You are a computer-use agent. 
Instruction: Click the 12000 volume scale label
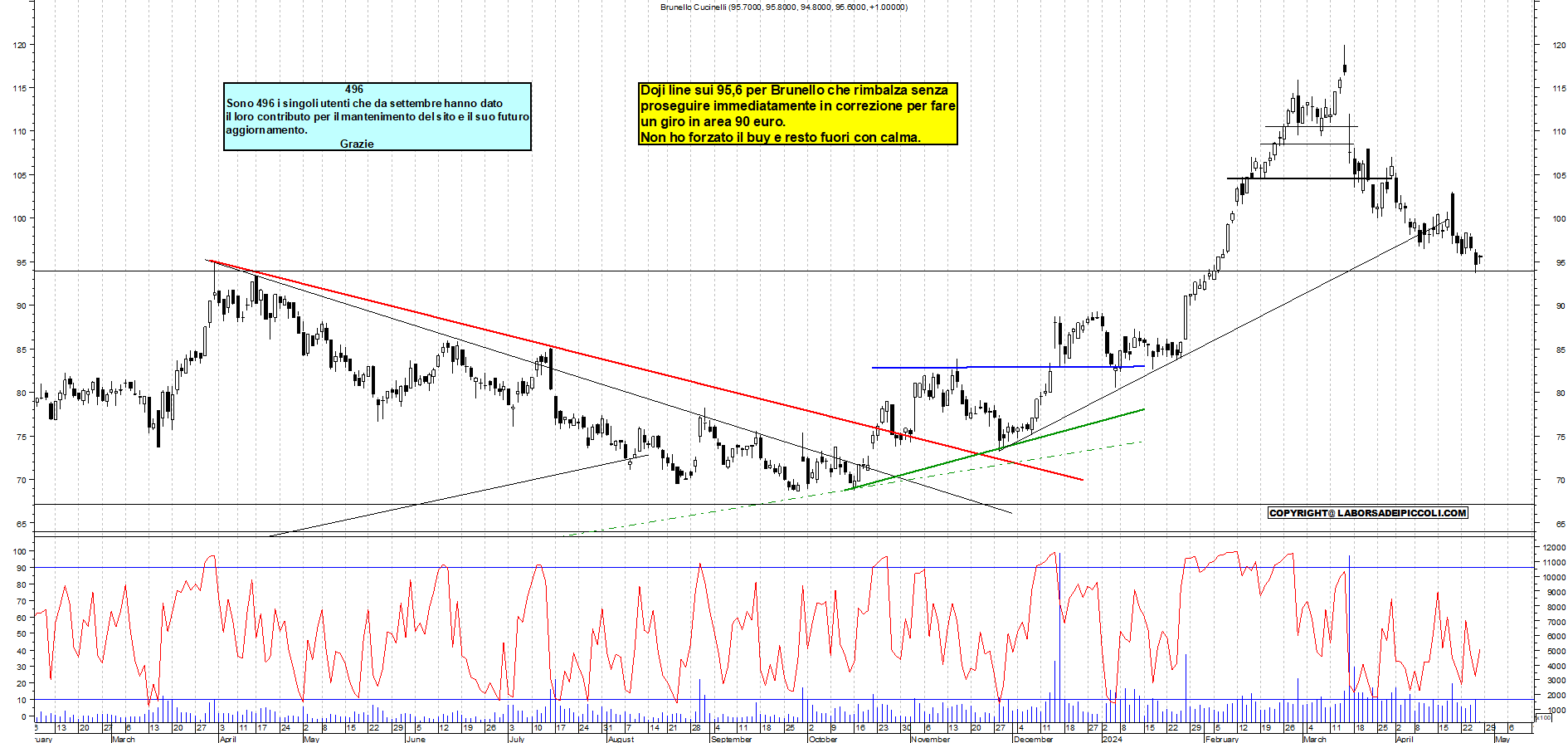(1554, 548)
